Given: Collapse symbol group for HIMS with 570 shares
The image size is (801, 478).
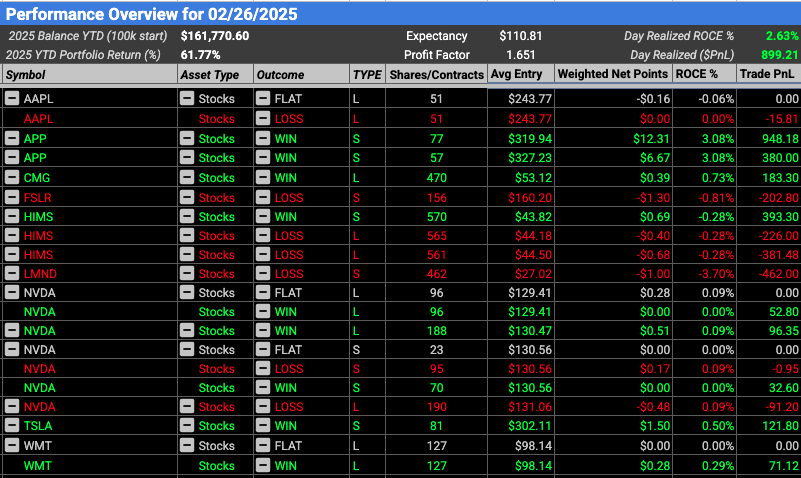Looking at the screenshot, I should pyautogui.click(x=12, y=216).
